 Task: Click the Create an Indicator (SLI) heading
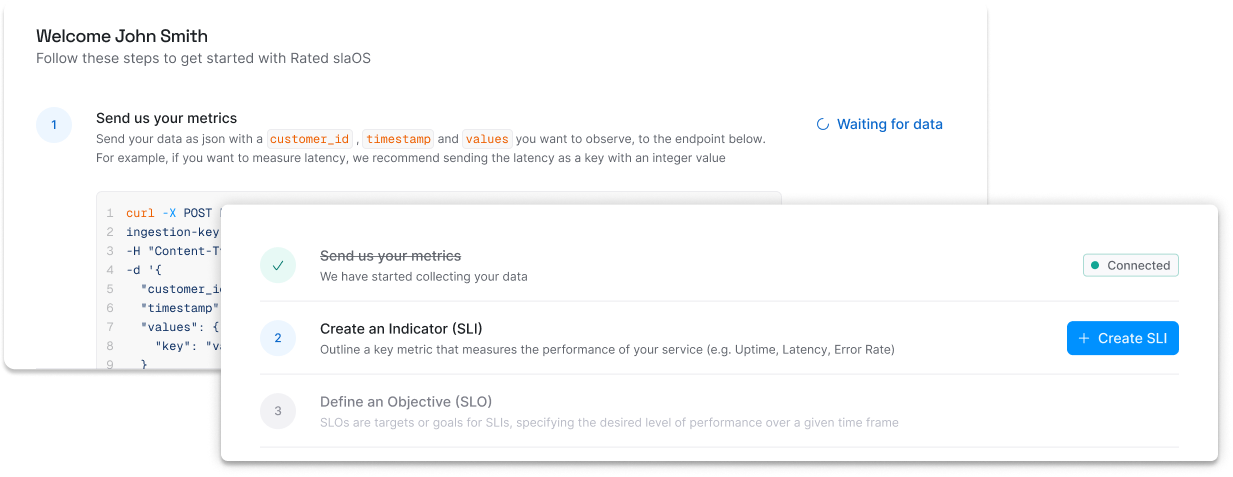(401, 328)
